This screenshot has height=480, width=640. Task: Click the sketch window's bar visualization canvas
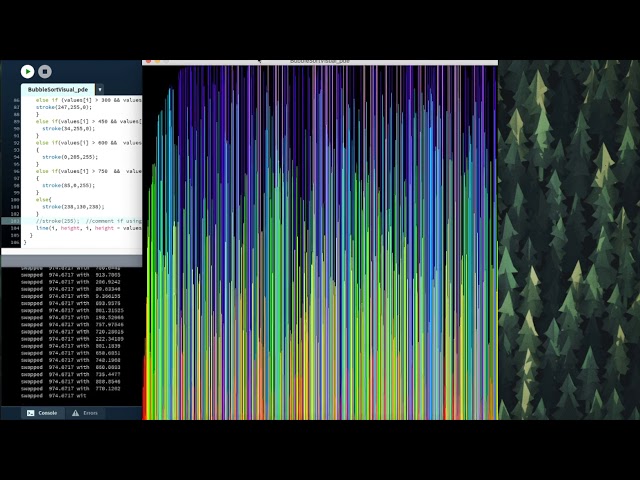point(320,242)
